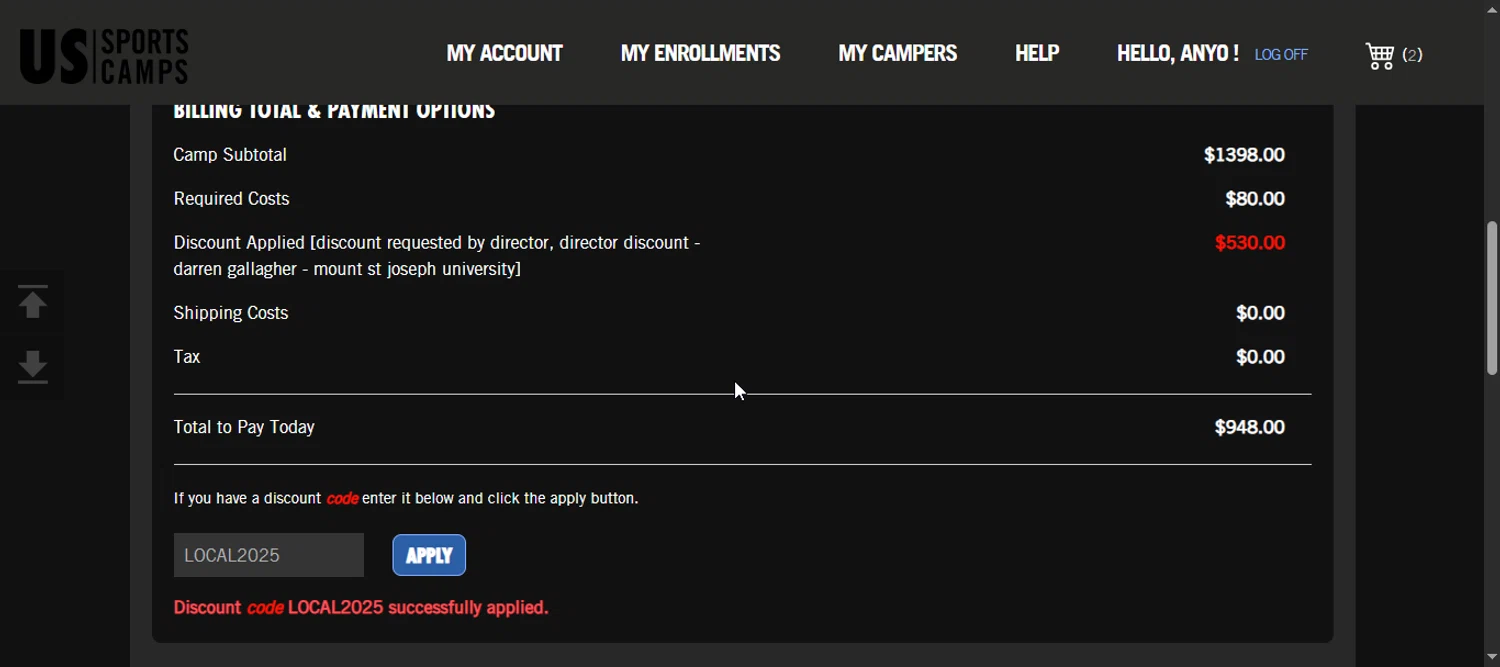Click the Shipping Costs $0.00 value

tap(1260, 313)
